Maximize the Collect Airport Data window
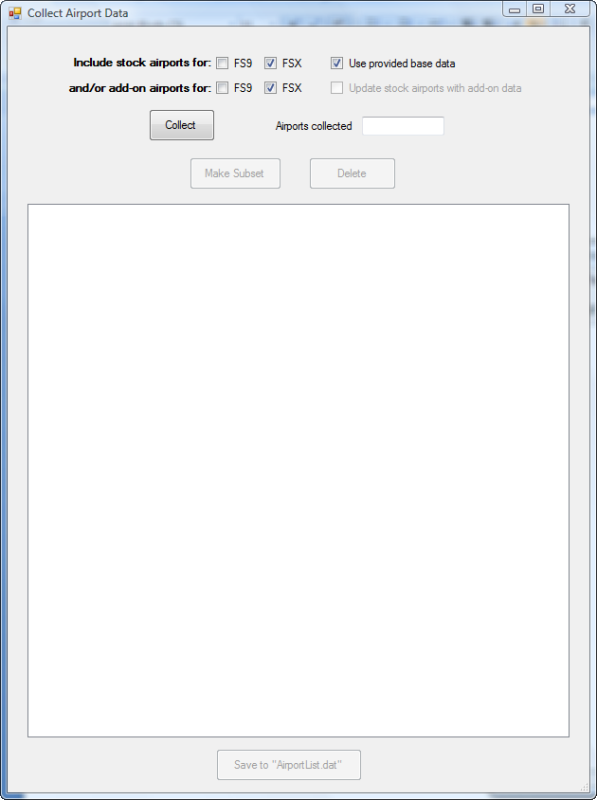This screenshot has height=800, width=597. 538,9
